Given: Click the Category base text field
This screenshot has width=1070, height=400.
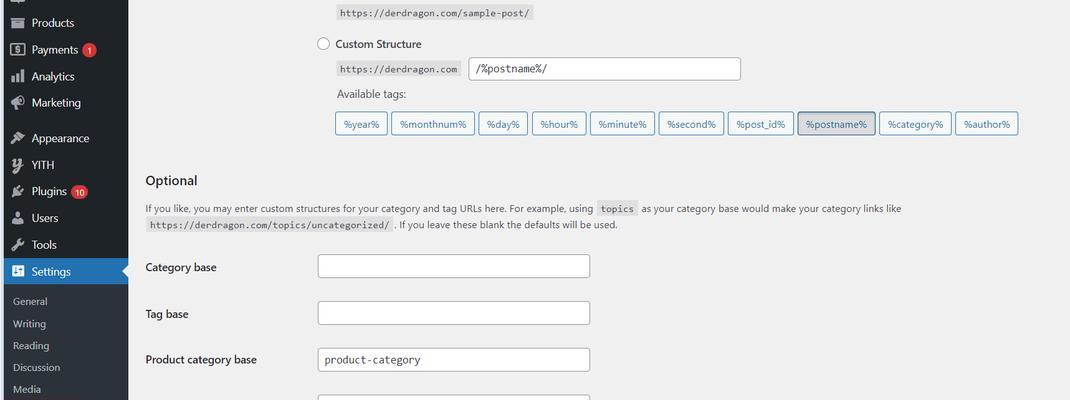Looking at the screenshot, I should (x=454, y=266).
